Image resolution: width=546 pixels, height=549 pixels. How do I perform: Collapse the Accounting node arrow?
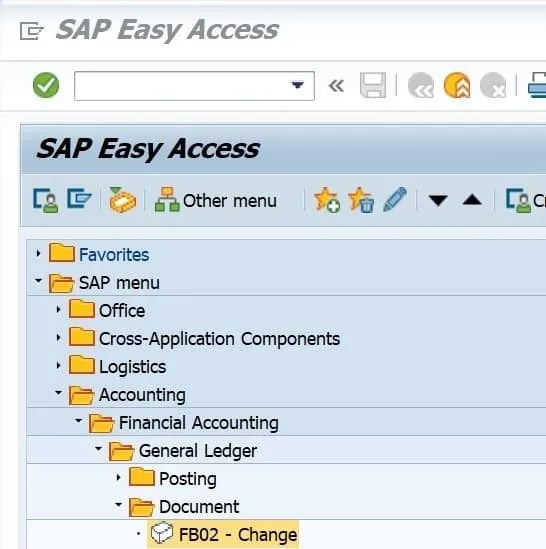[x=58, y=392]
